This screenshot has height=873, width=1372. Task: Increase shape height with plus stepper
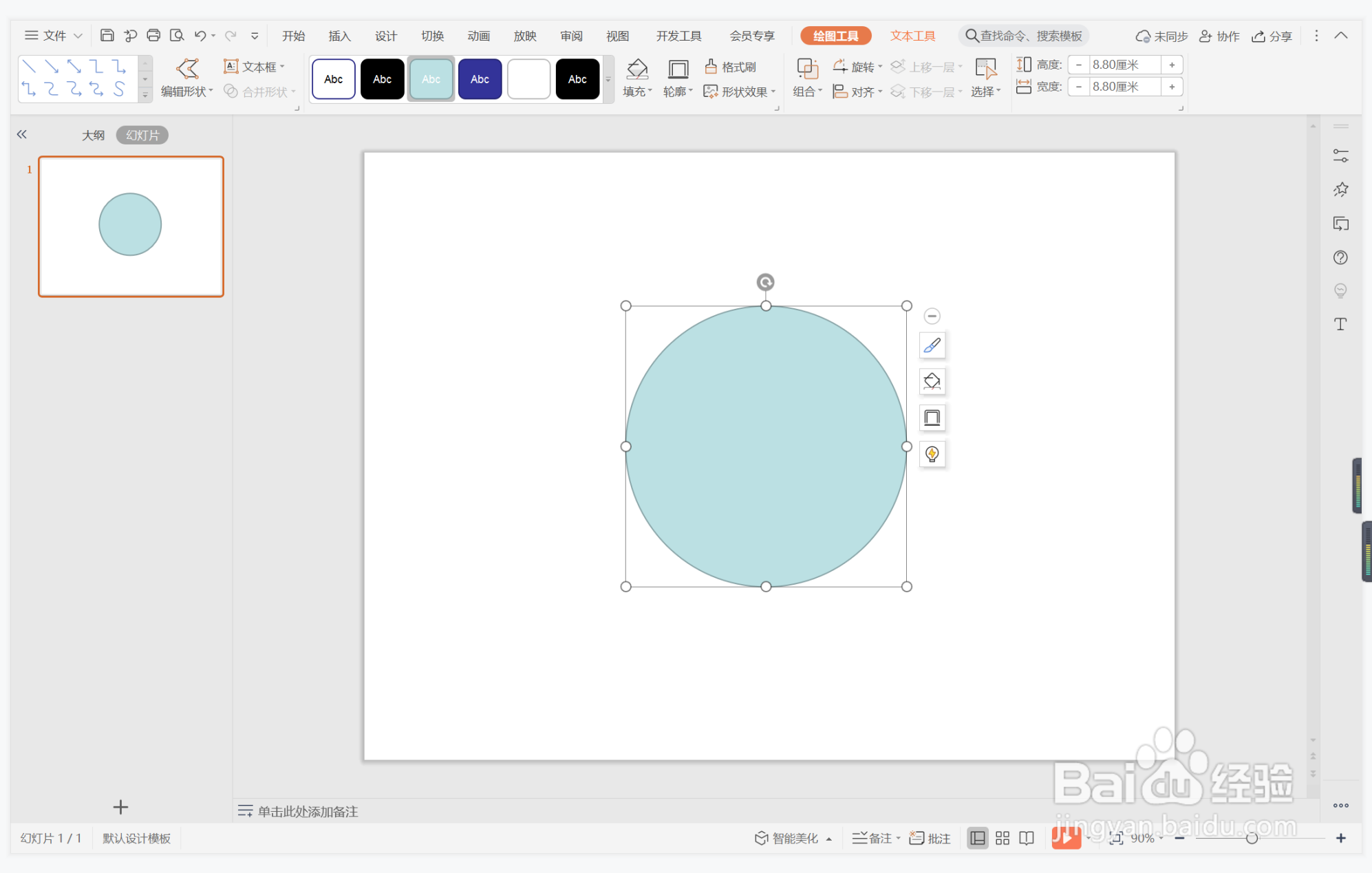1172,65
